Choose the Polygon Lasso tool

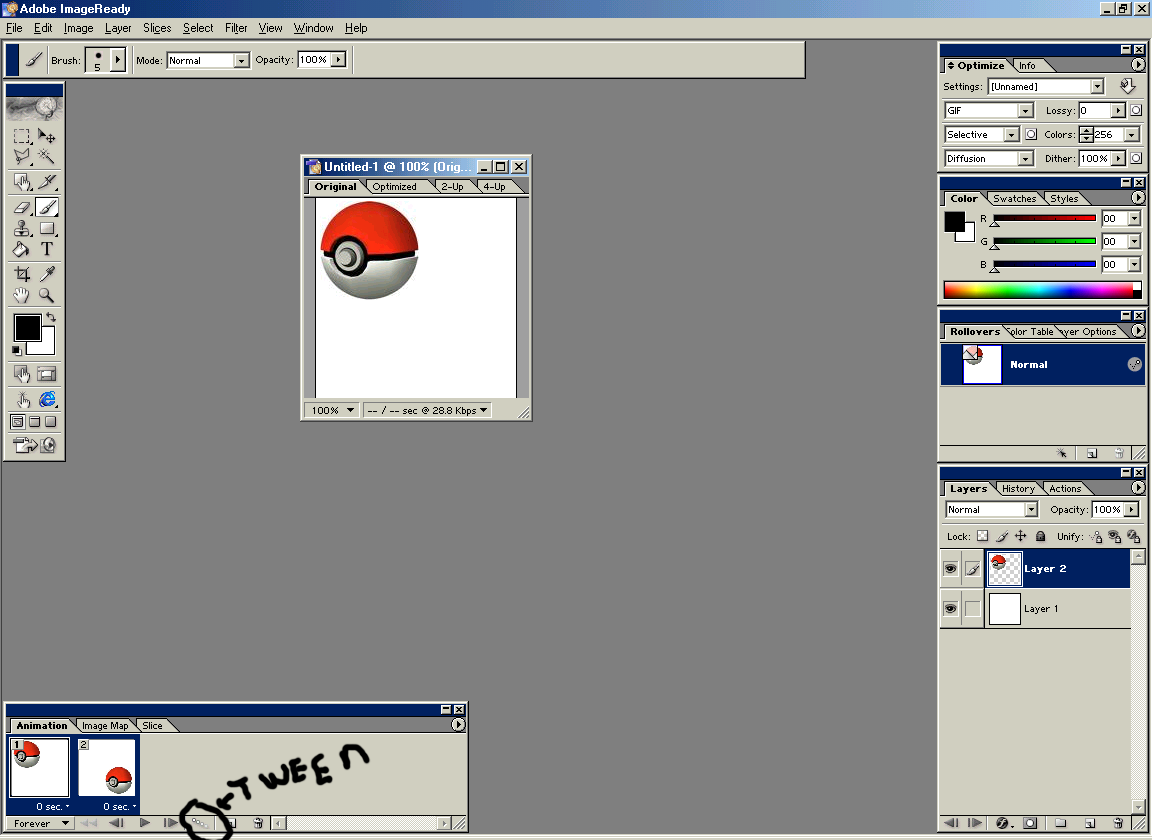point(22,156)
